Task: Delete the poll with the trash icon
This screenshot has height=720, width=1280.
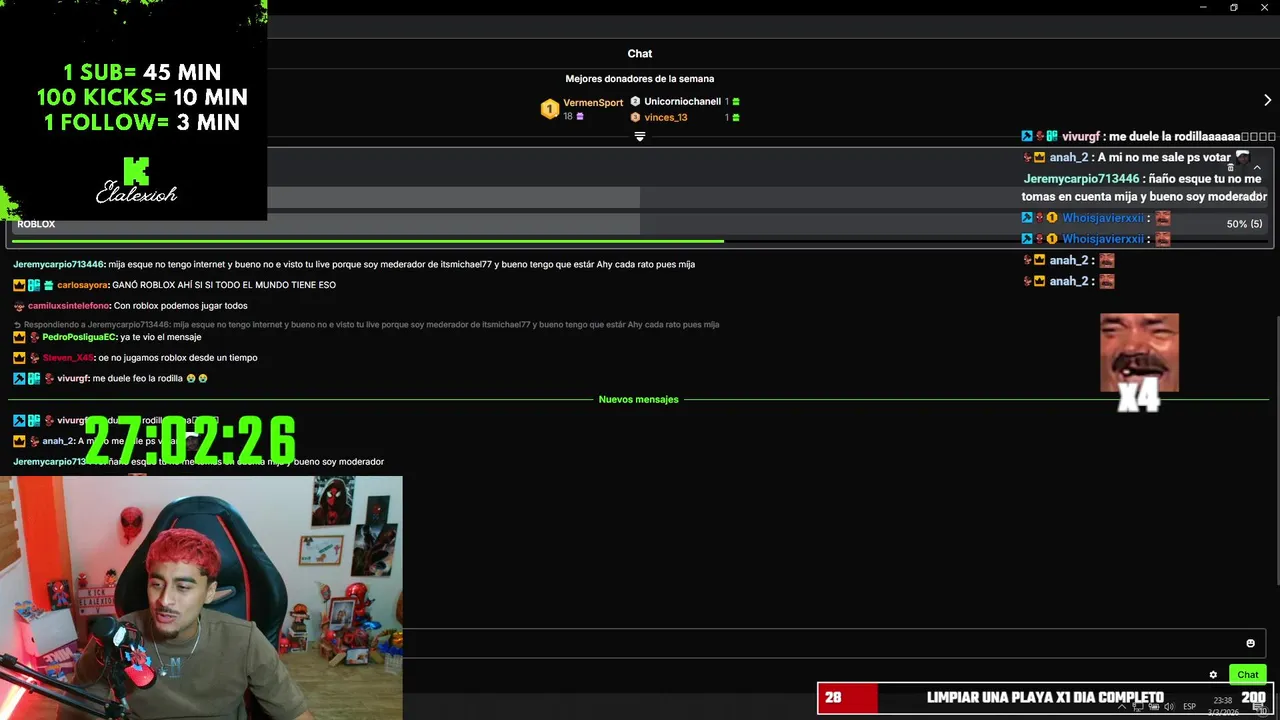Action: point(1231,167)
